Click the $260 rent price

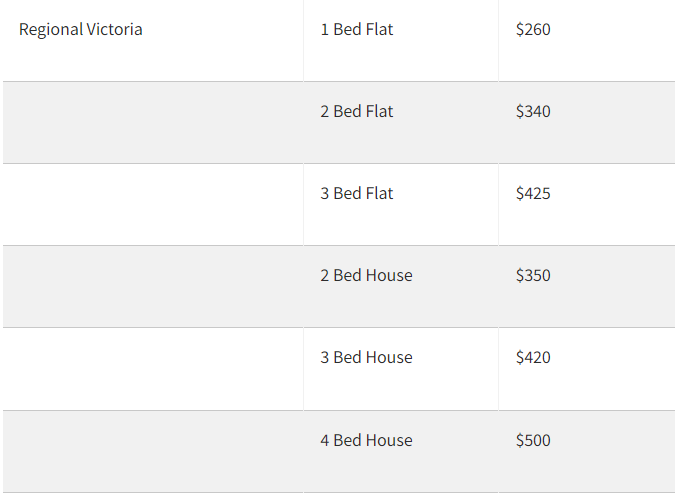pos(533,29)
